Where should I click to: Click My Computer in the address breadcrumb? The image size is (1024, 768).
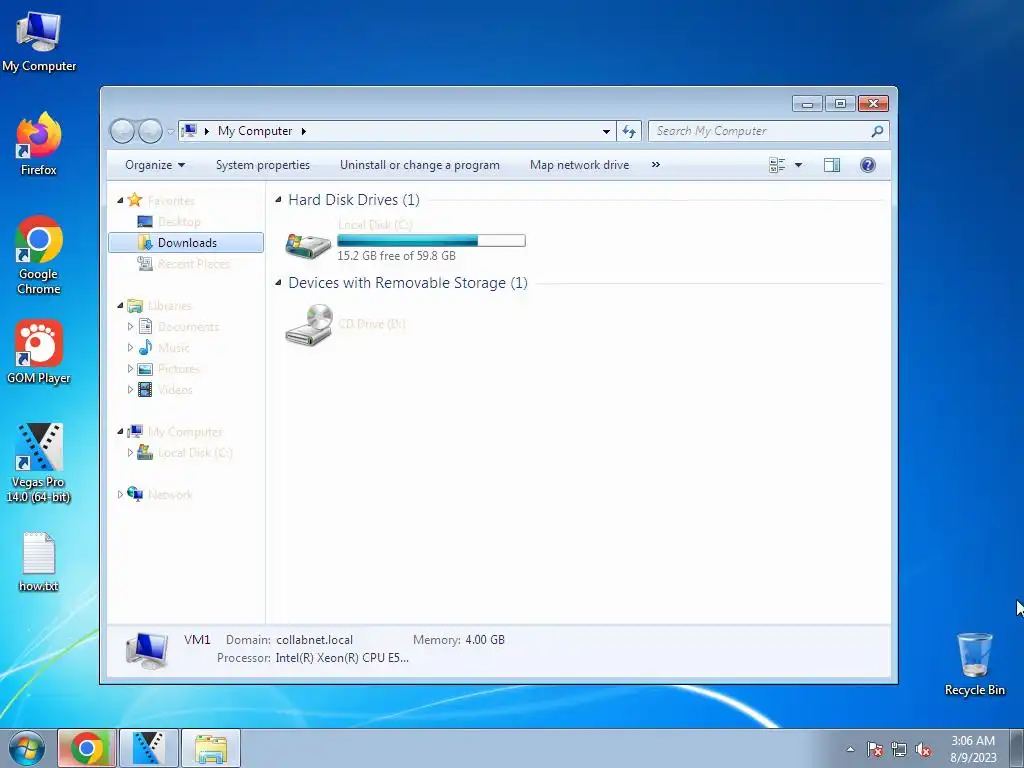pyautogui.click(x=255, y=131)
